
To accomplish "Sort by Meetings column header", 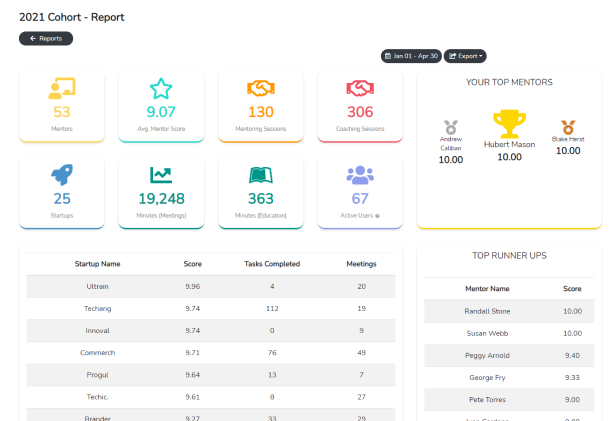I will [361, 264].
